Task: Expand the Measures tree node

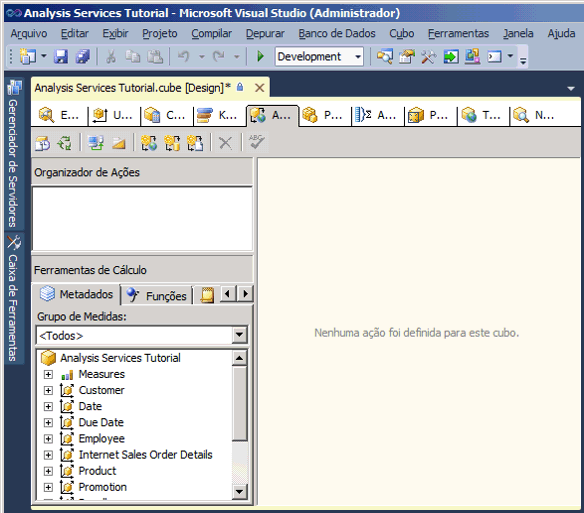Action: click(x=48, y=374)
